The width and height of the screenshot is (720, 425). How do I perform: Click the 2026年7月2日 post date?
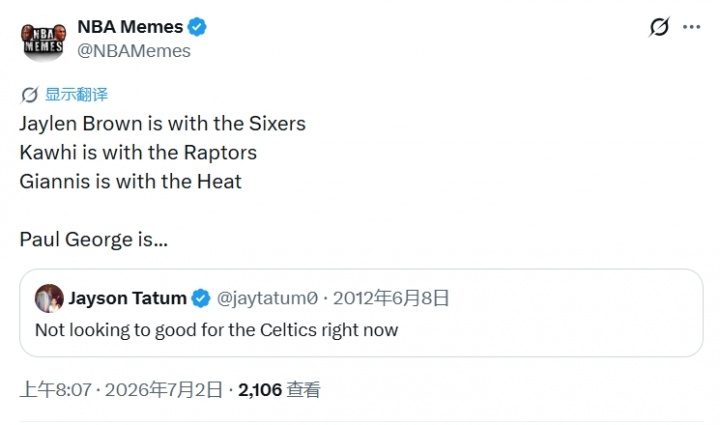coord(164,390)
